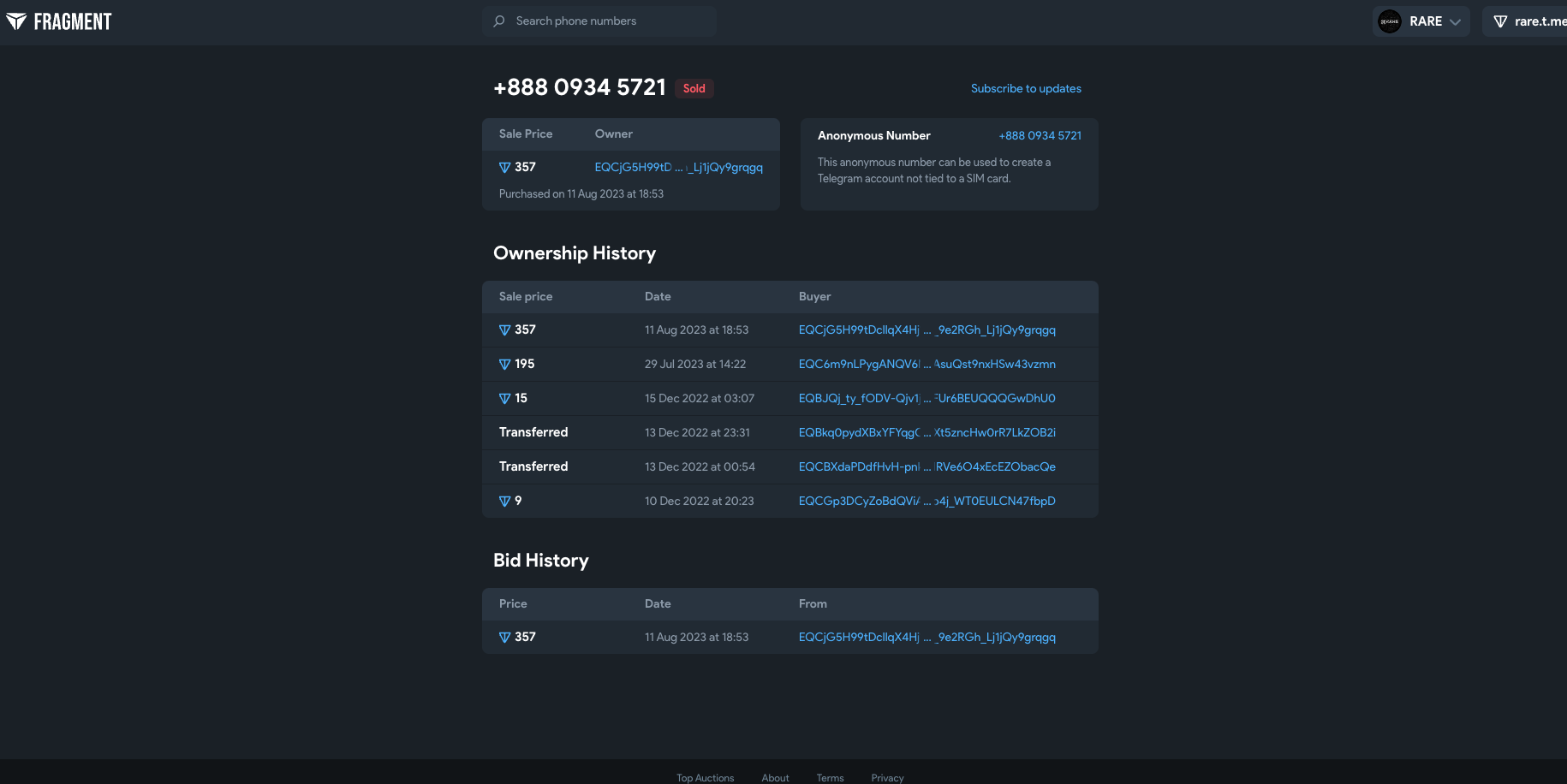
Task: Click TON icon in Bid History row
Action: pos(504,638)
